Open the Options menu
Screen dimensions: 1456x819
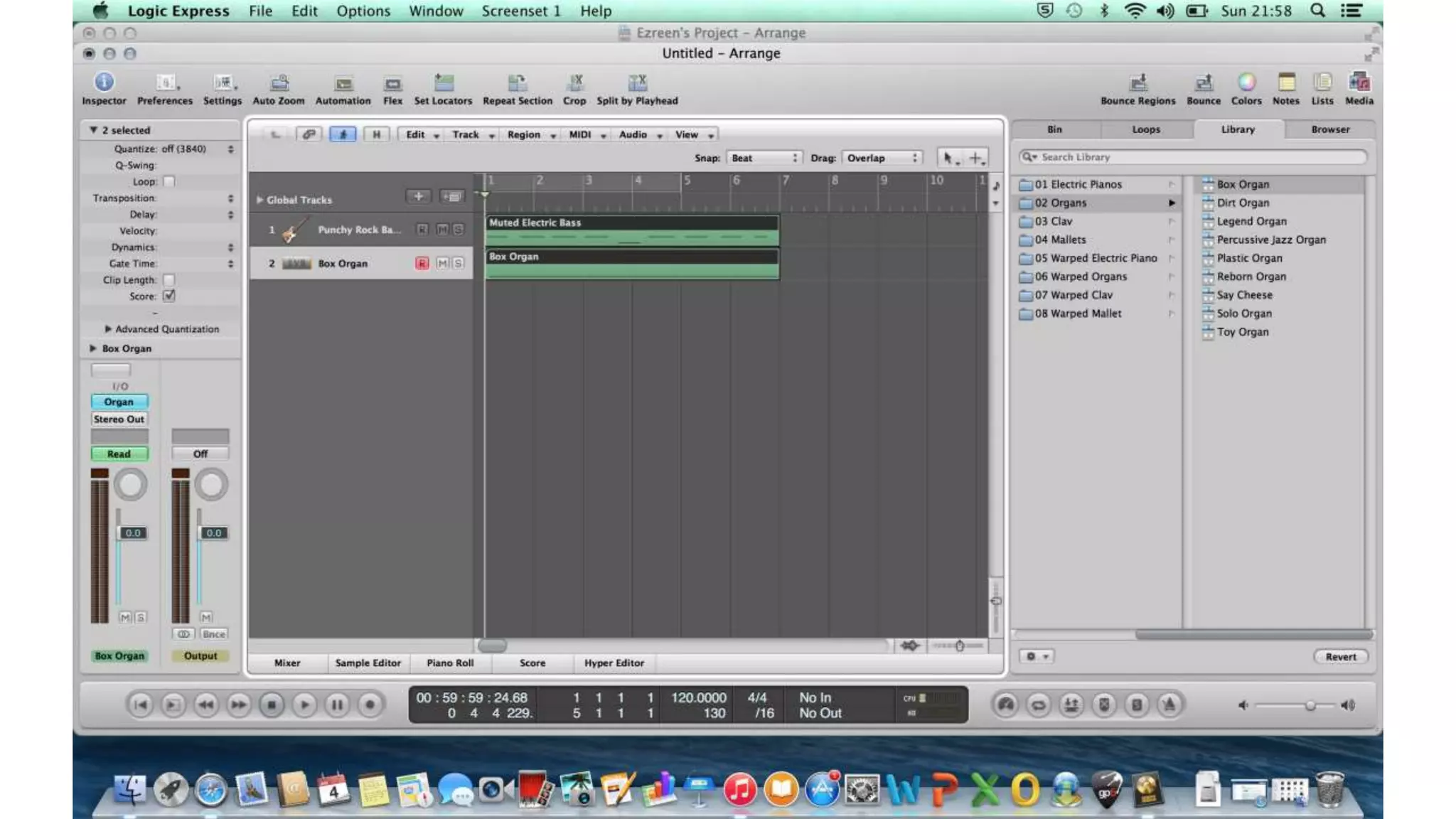click(x=363, y=11)
